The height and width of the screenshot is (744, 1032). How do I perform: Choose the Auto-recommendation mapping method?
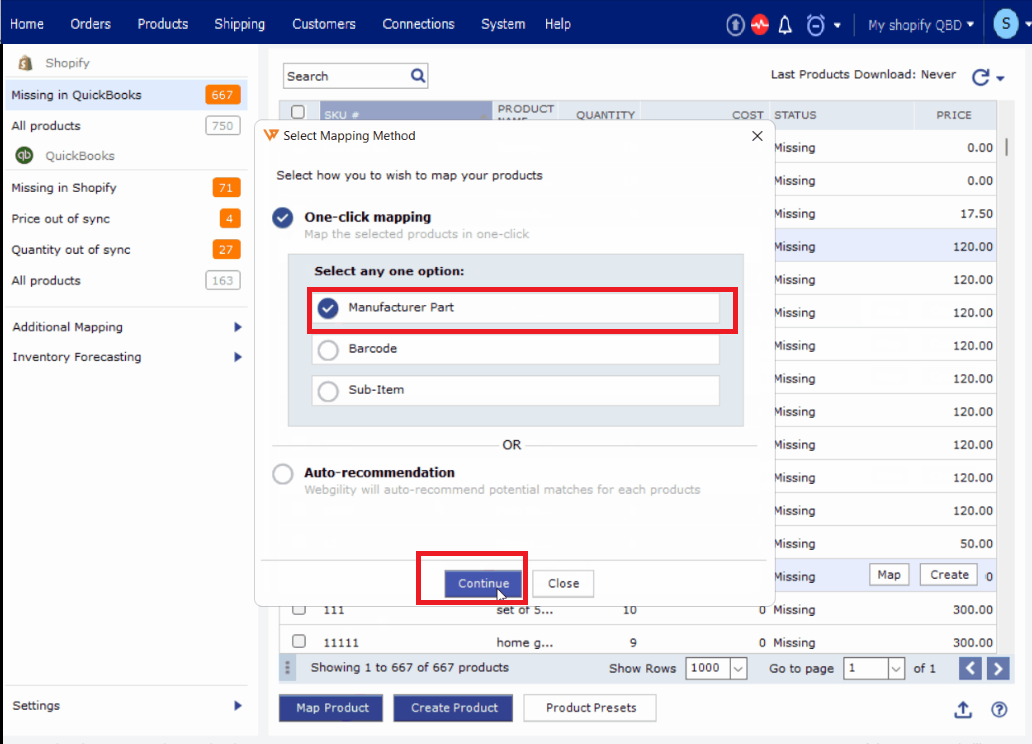(x=283, y=474)
